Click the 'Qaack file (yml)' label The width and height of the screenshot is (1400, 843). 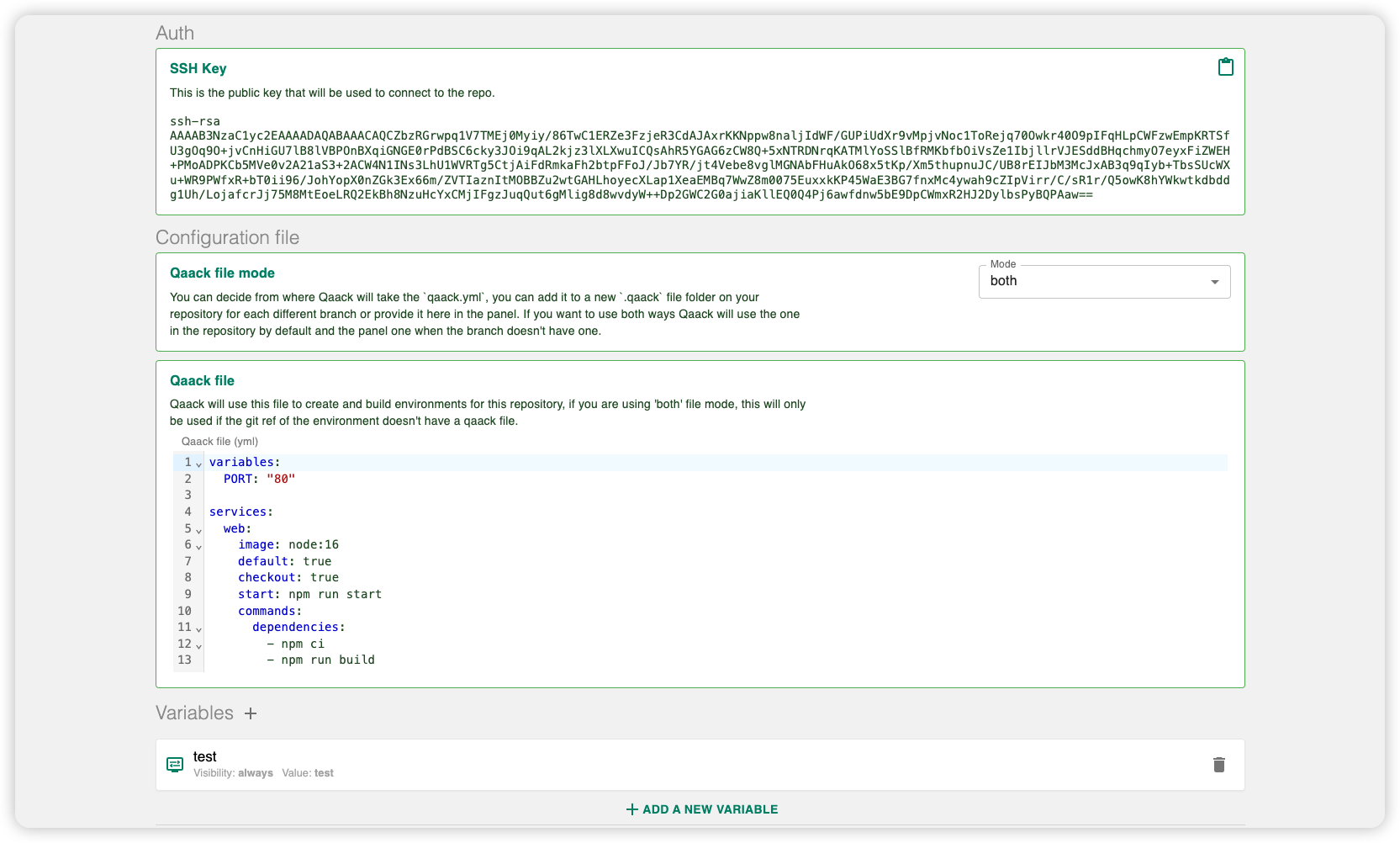pos(219,442)
